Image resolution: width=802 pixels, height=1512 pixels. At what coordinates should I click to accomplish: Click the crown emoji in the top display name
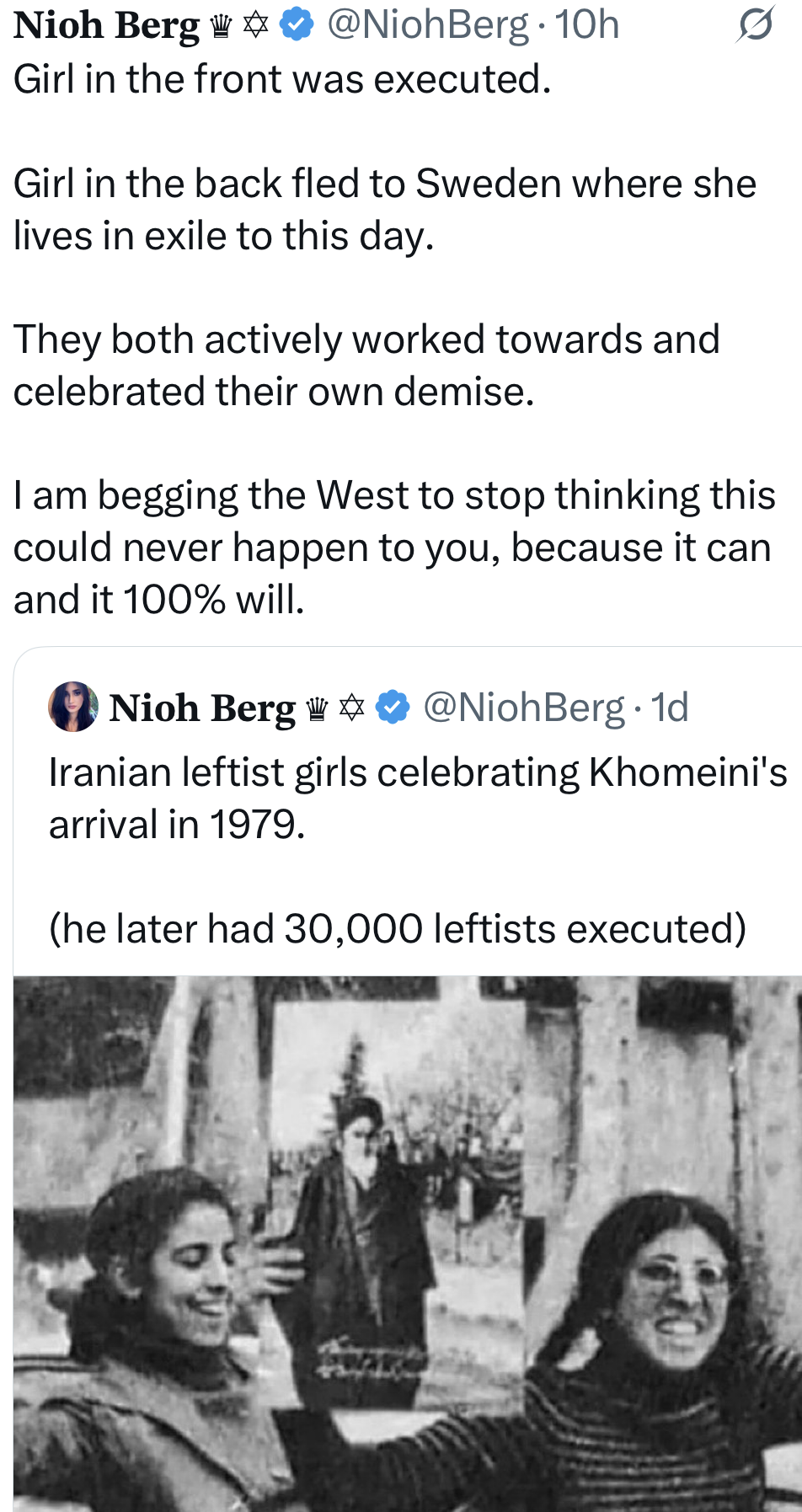point(221,27)
